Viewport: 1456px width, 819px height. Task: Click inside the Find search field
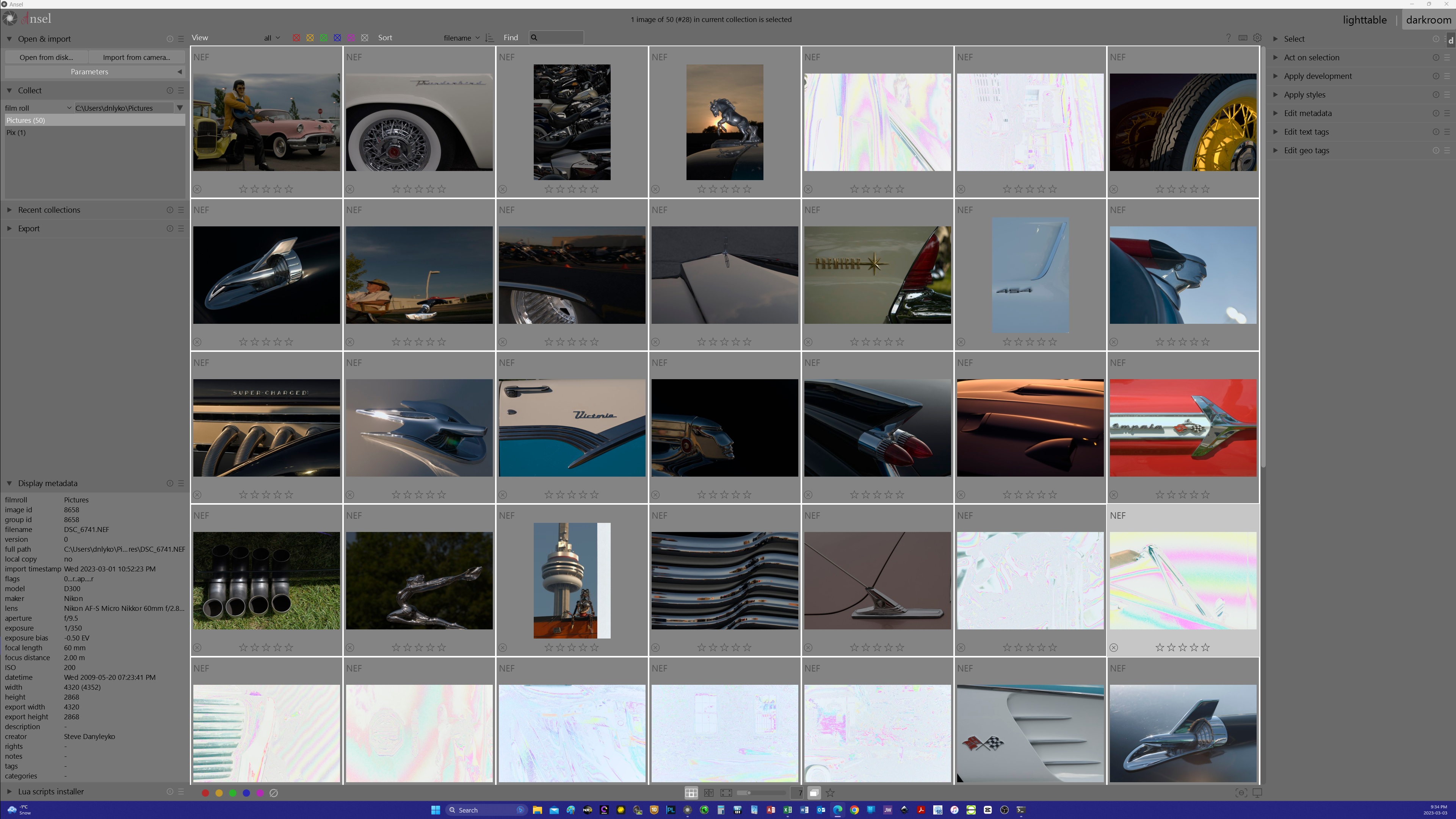click(x=557, y=37)
